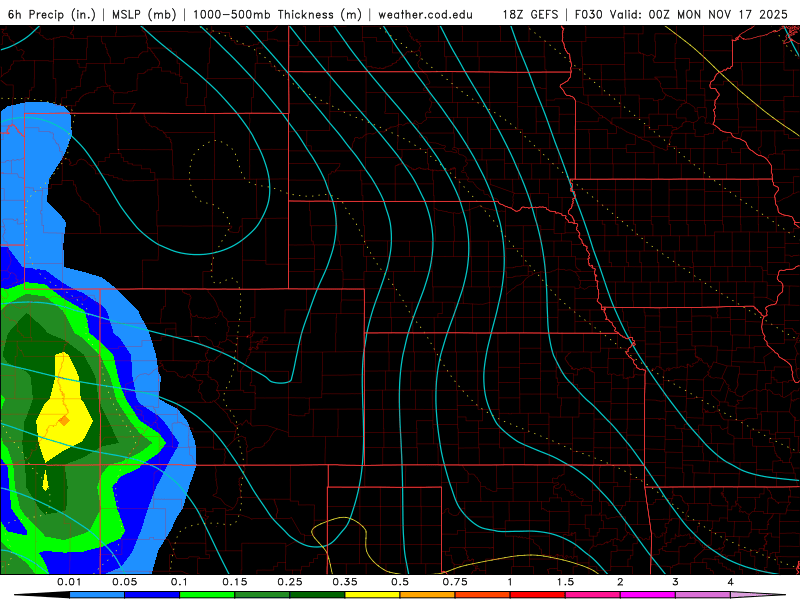Click the small yellow sliver below the large yellow area
Image resolution: width=800 pixels, height=600 pixels.
point(45,481)
